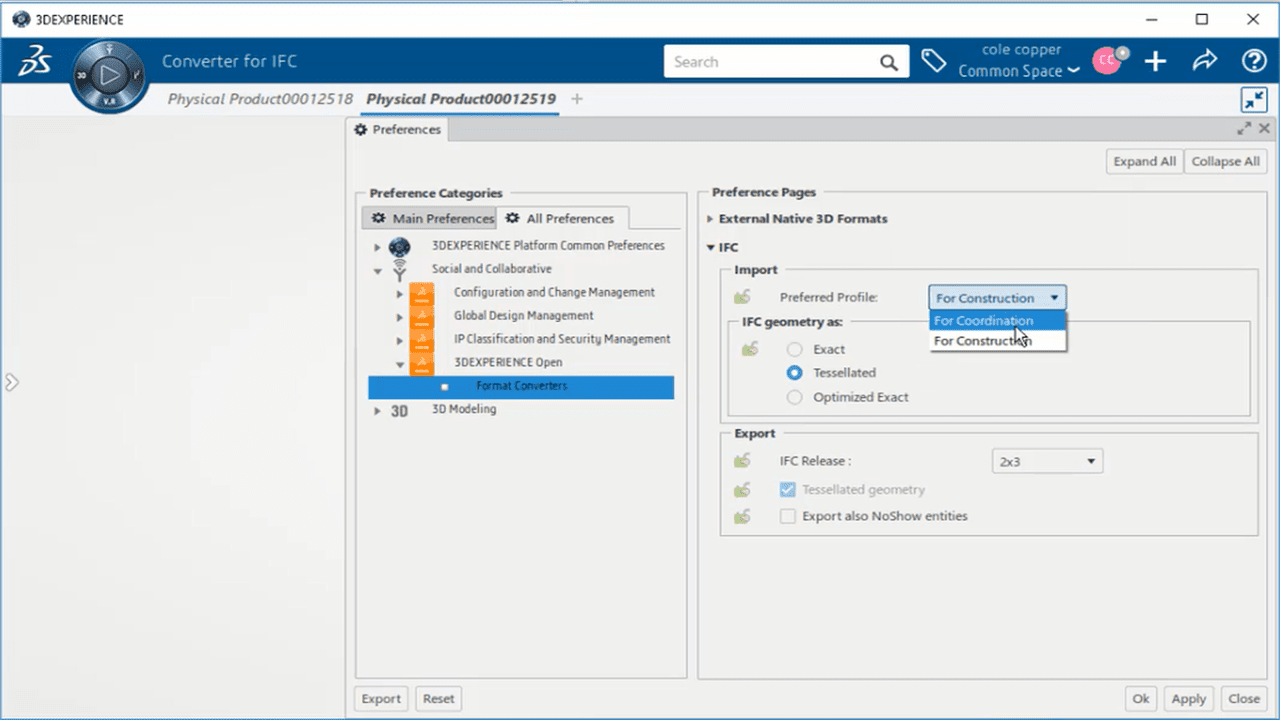Open the IFC Release 2x3 dropdown

(1047, 461)
